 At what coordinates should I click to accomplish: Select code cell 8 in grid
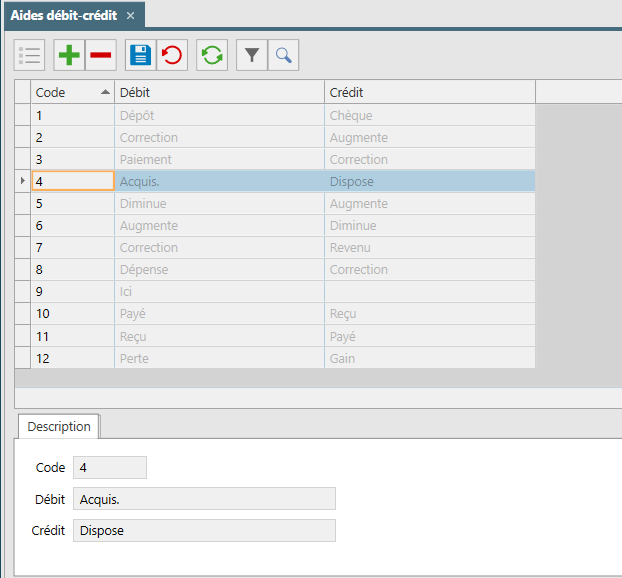pyautogui.click(x=73, y=269)
